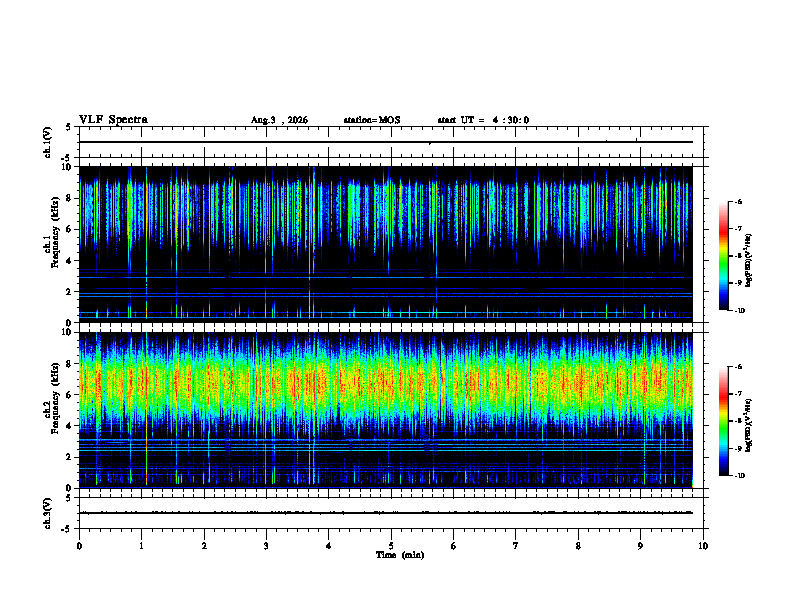Click the "station=MOS" header label
The height and width of the screenshot is (612, 792).
(x=372, y=120)
